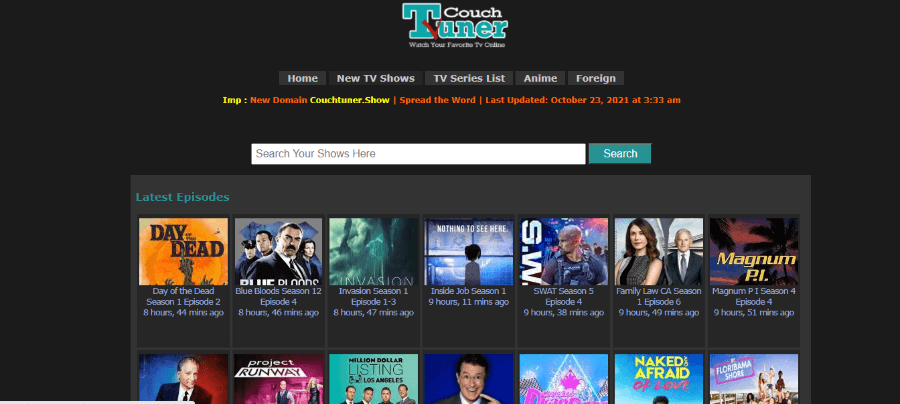
Task: Open the Inside Job poster thumbnail
Action: pos(468,251)
